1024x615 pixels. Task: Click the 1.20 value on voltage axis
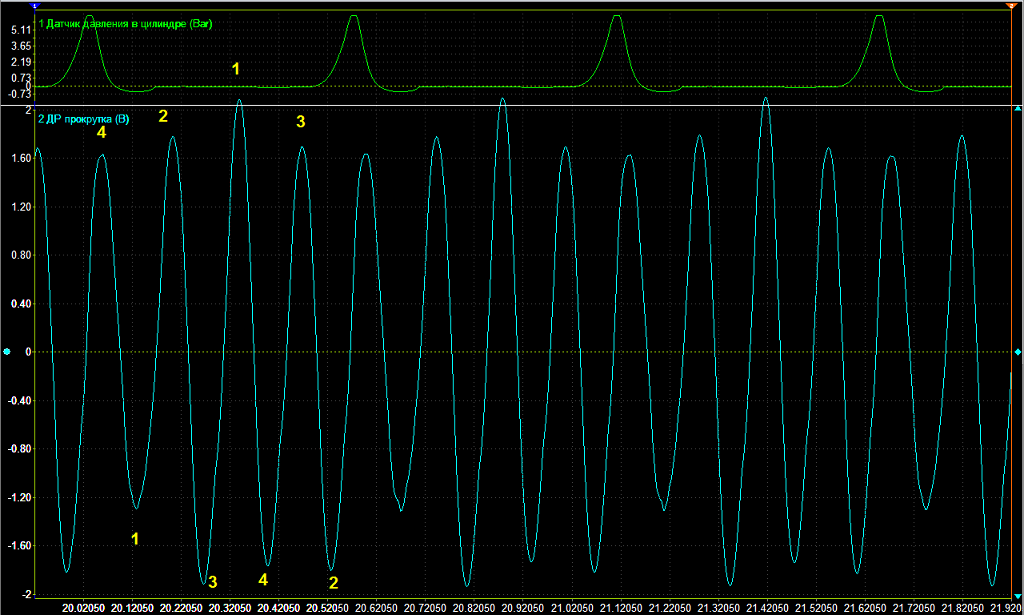pos(21,207)
